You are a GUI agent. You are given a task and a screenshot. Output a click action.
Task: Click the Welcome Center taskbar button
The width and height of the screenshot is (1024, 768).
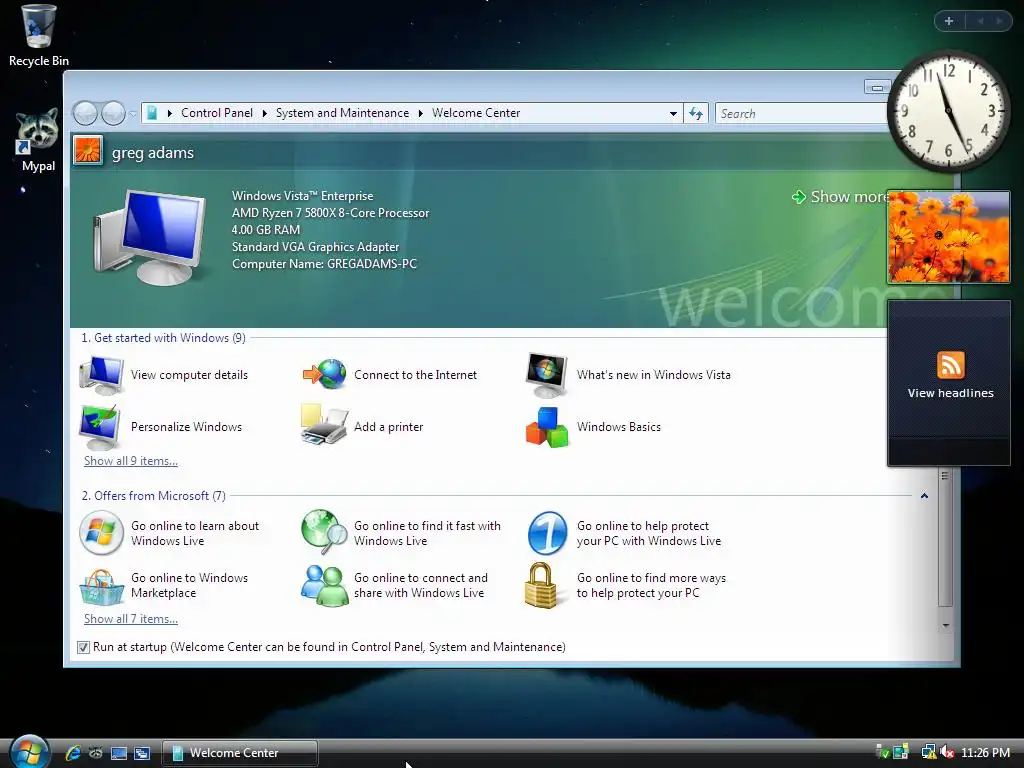coord(240,753)
